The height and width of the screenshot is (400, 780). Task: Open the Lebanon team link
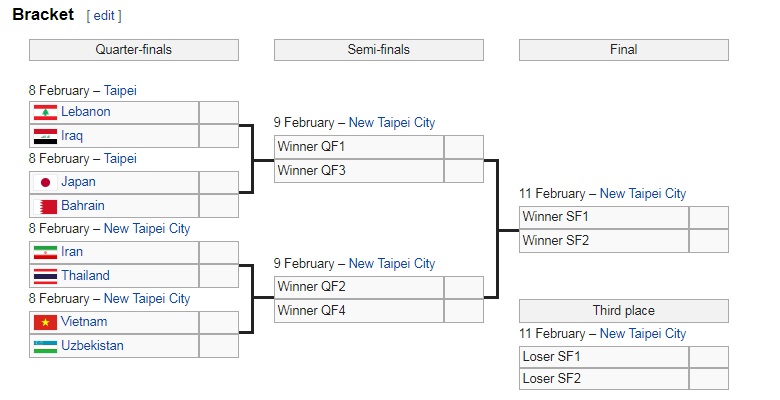(x=86, y=111)
